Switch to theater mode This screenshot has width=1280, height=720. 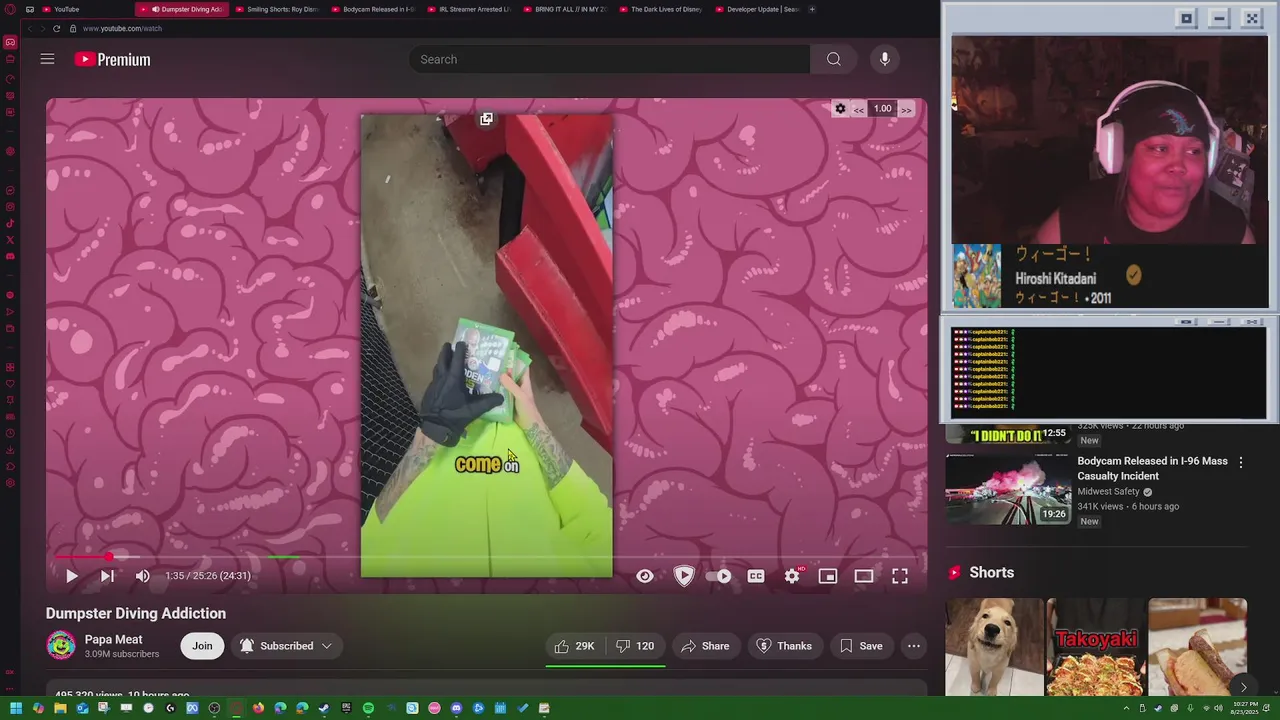(864, 576)
